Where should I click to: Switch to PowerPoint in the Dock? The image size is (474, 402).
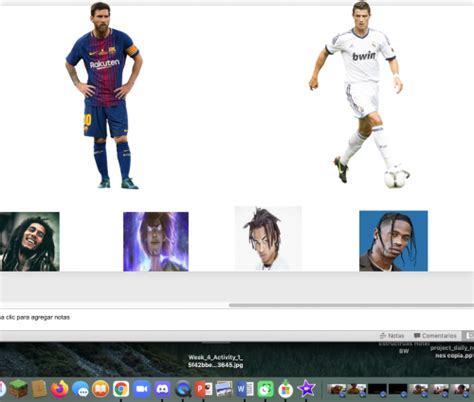click(x=203, y=389)
